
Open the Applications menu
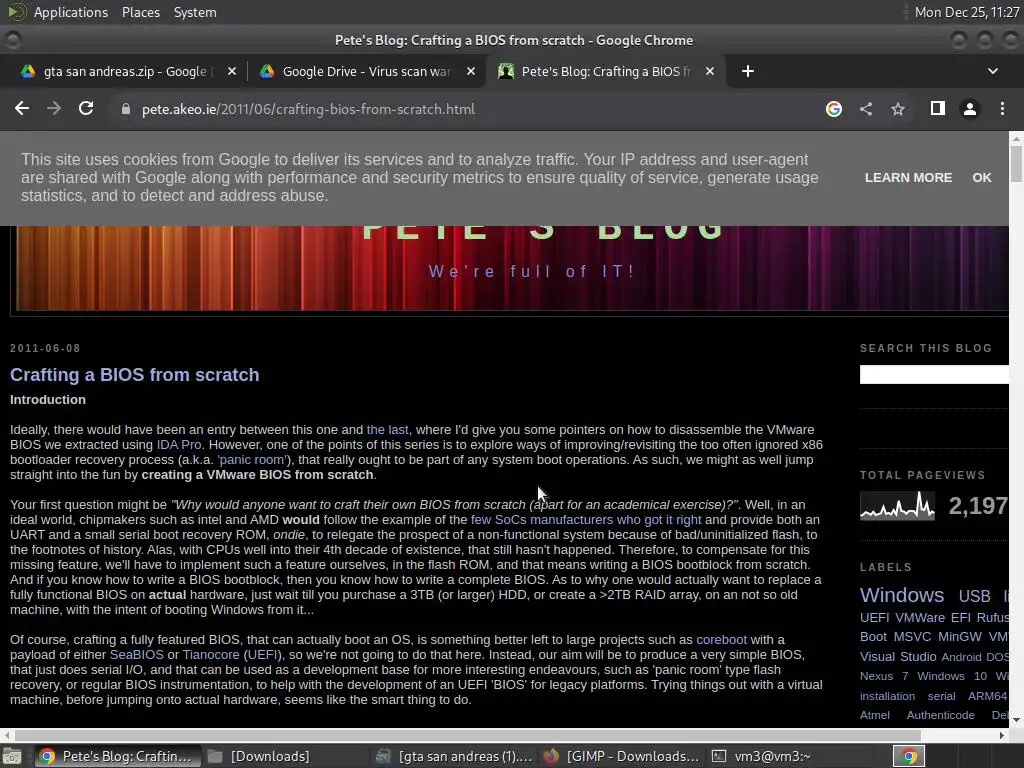click(x=71, y=12)
